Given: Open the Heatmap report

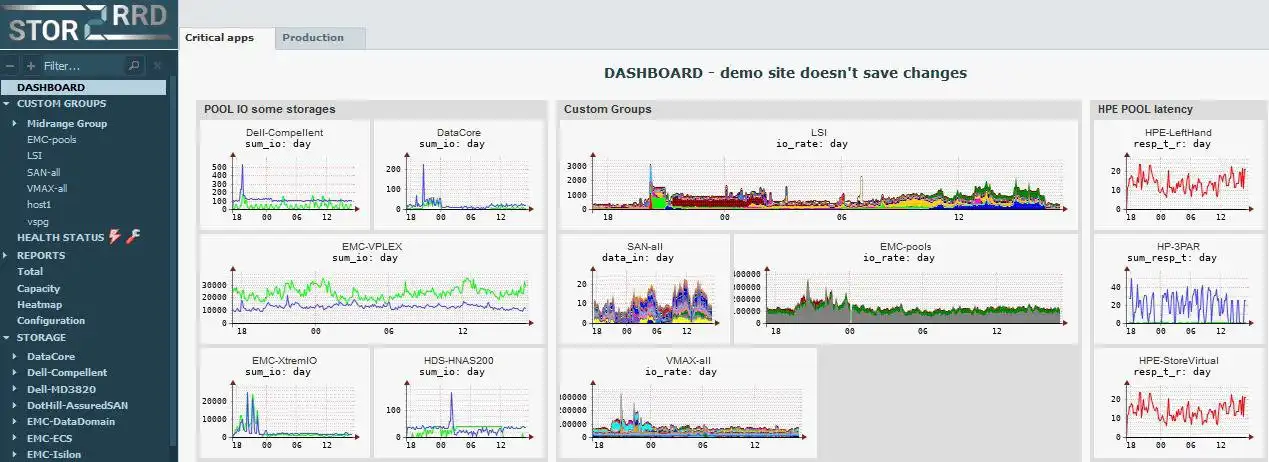Looking at the screenshot, I should click(x=39, y=304).
